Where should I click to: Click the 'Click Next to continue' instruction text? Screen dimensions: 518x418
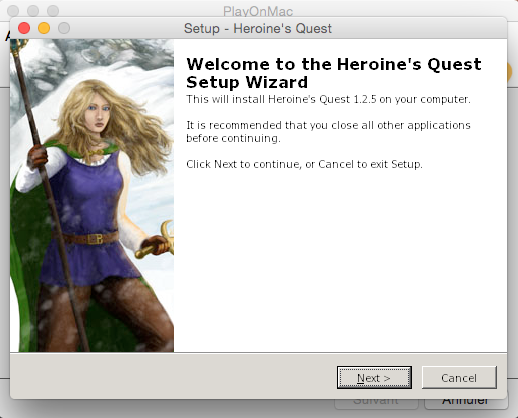click(304, 164)
